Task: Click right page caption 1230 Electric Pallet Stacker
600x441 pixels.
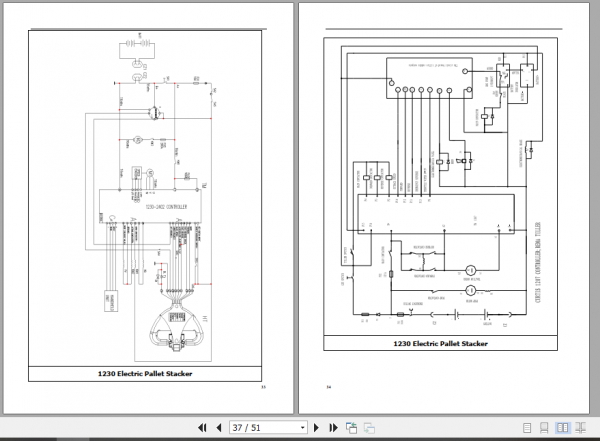Action: [x=440, y=343]
